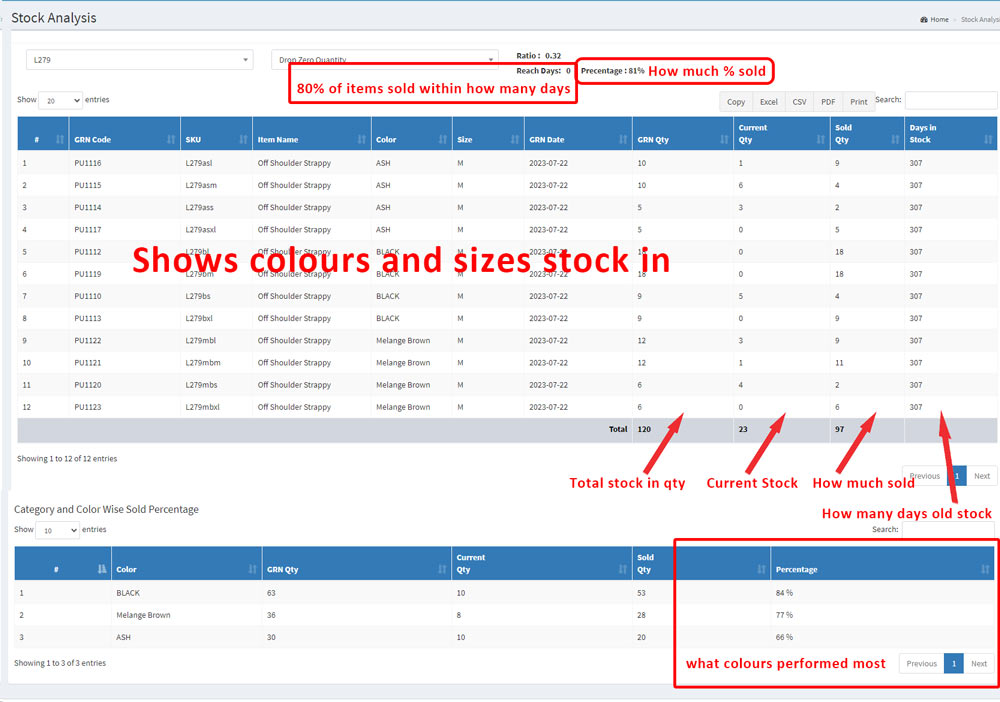This screenshot has width=1000, height=702.
Task: Sort by GRN Date column icon
Action: click(x=621, y=140)
